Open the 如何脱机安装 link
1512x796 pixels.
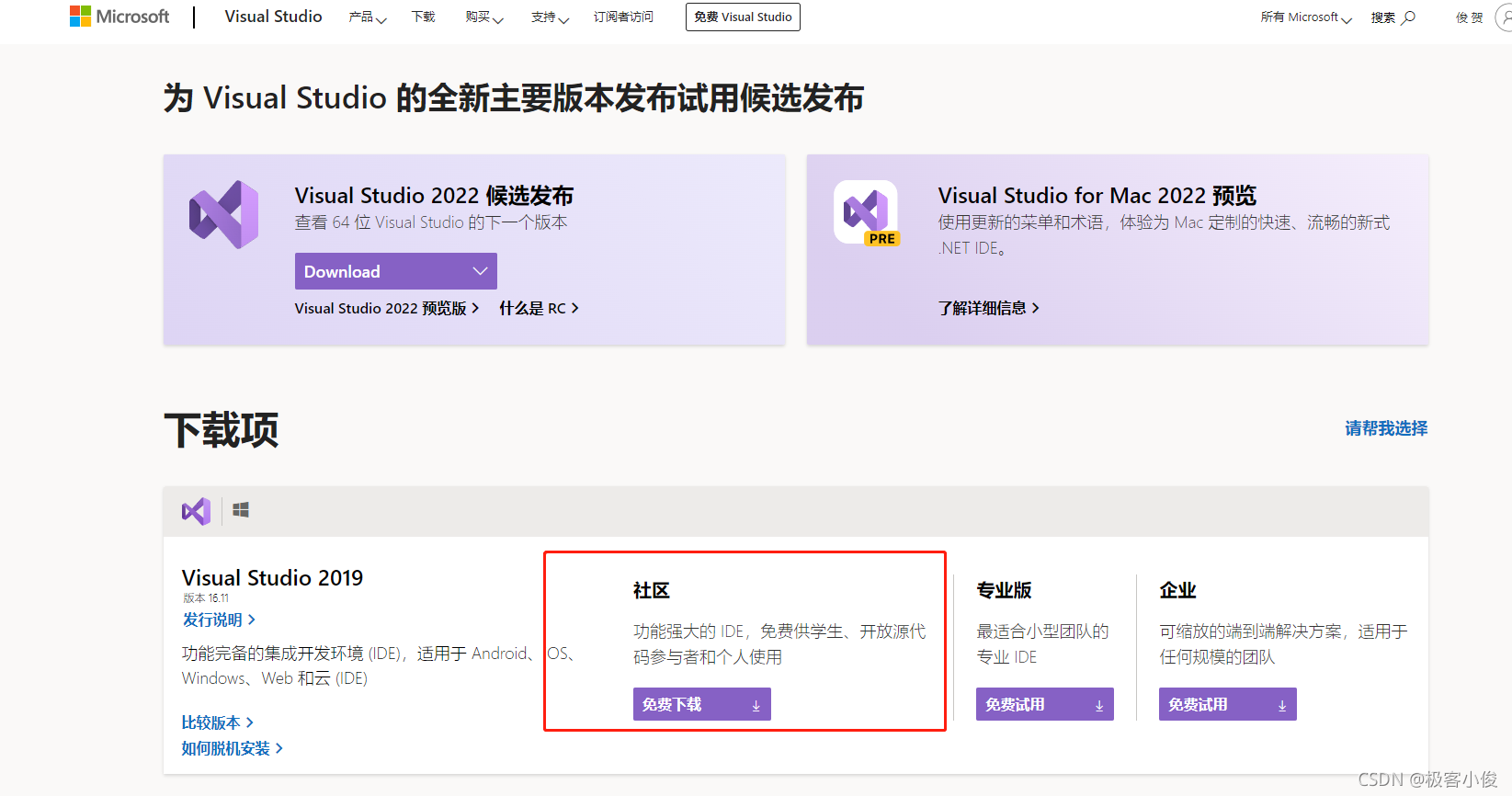233,749
